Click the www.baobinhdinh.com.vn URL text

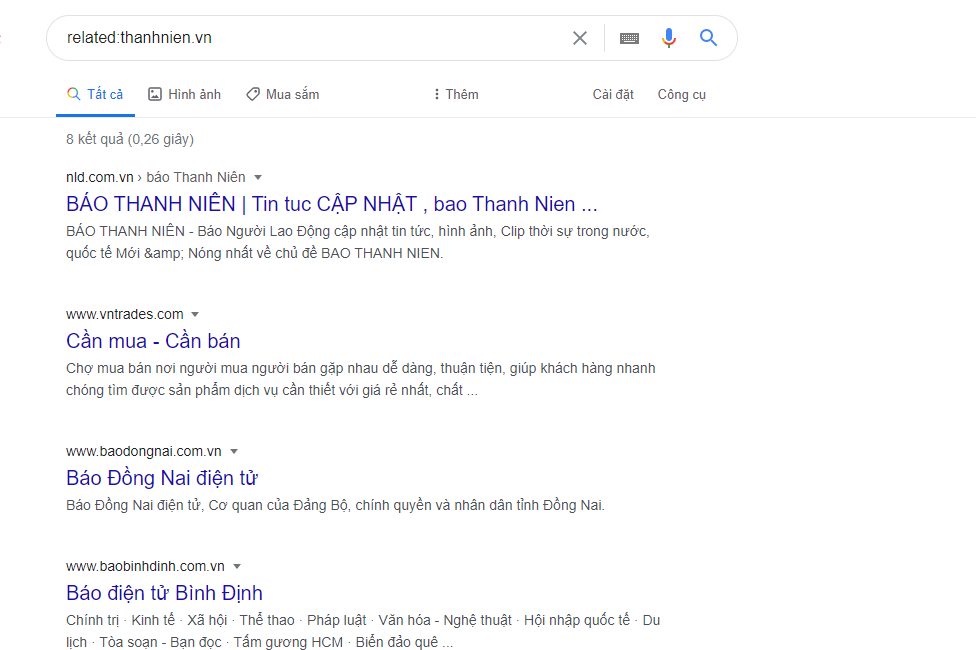[x=145, y=567]
